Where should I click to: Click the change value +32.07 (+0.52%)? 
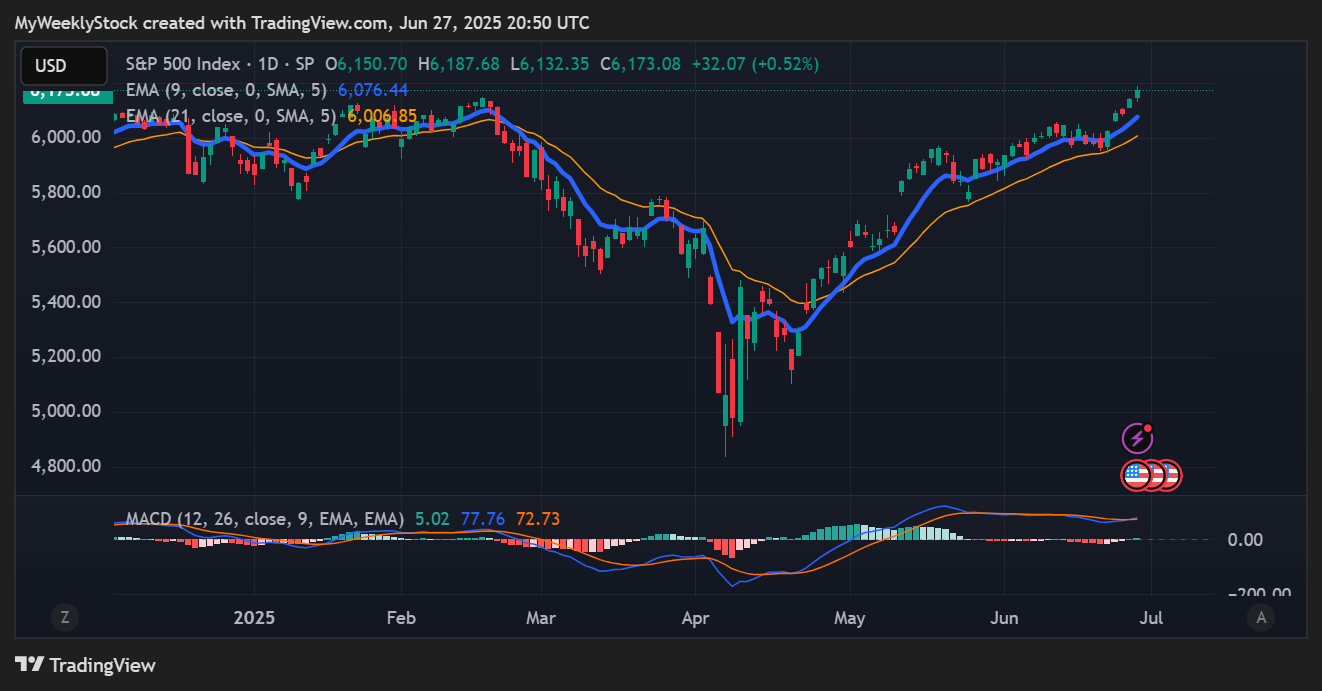point(755,64)
